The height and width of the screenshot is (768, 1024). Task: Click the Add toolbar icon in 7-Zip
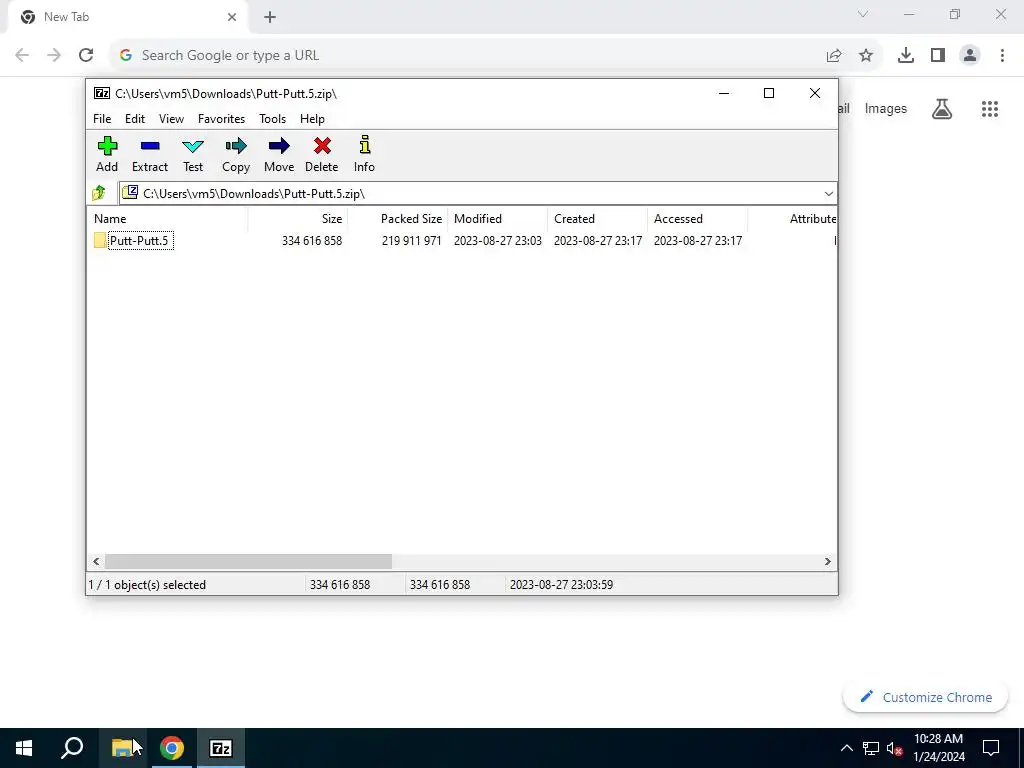point(107,154)
